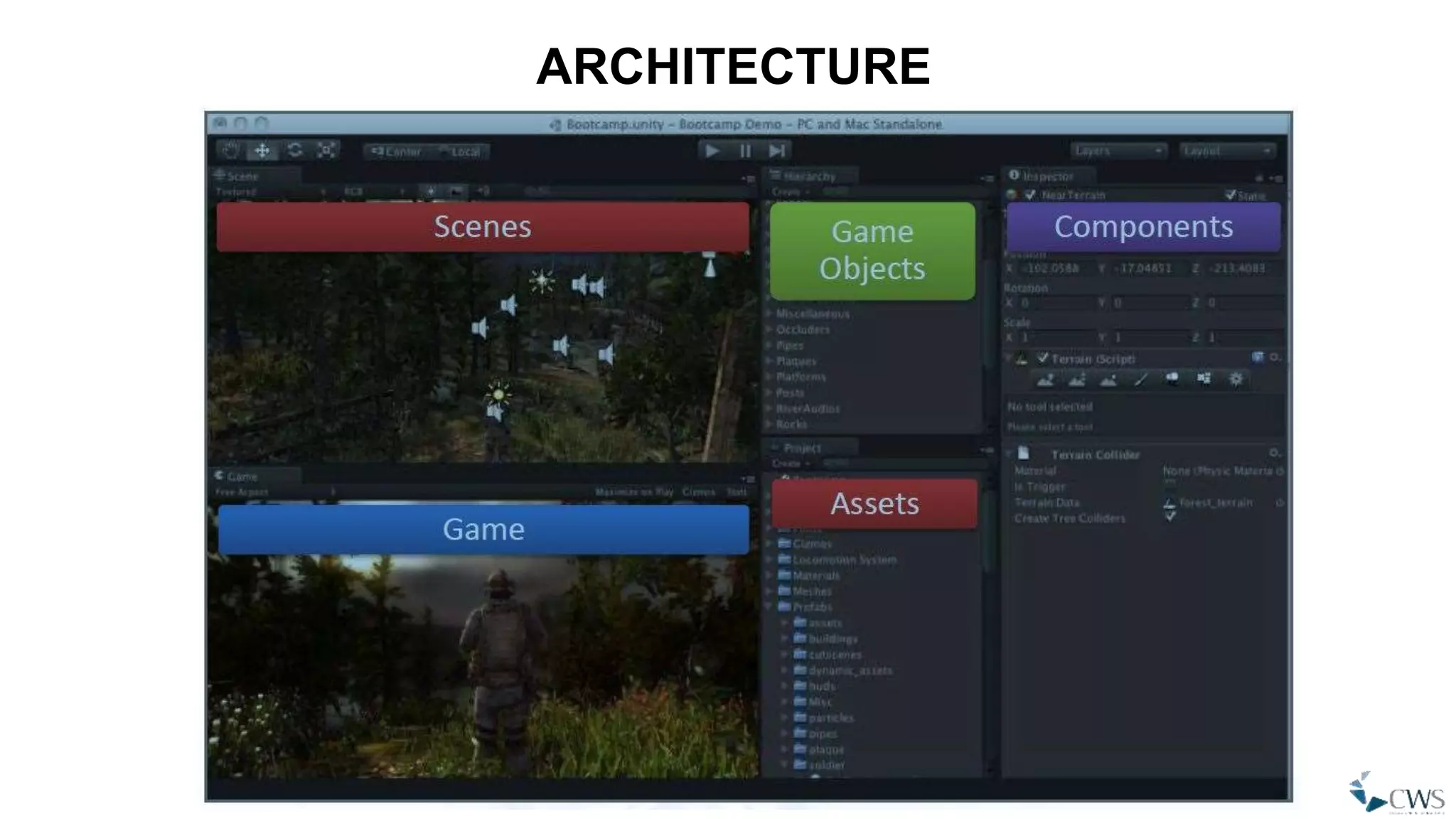
Task: Select the Paint Texture brush tool
Action: [x=1140, y=380]
